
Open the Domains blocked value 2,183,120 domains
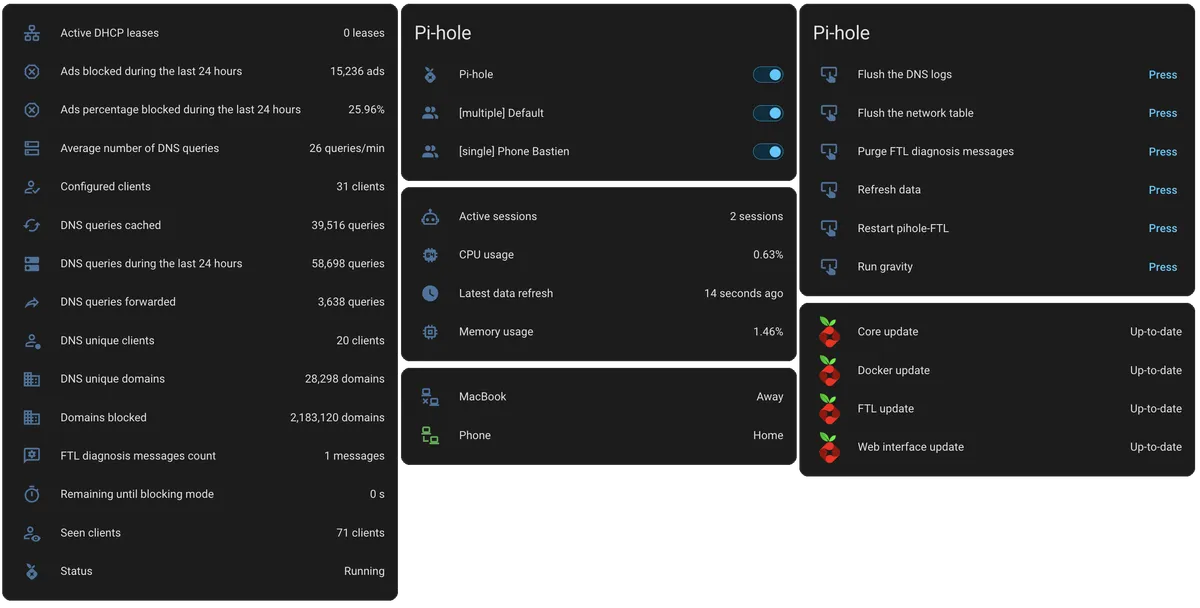tap(337, 418)
